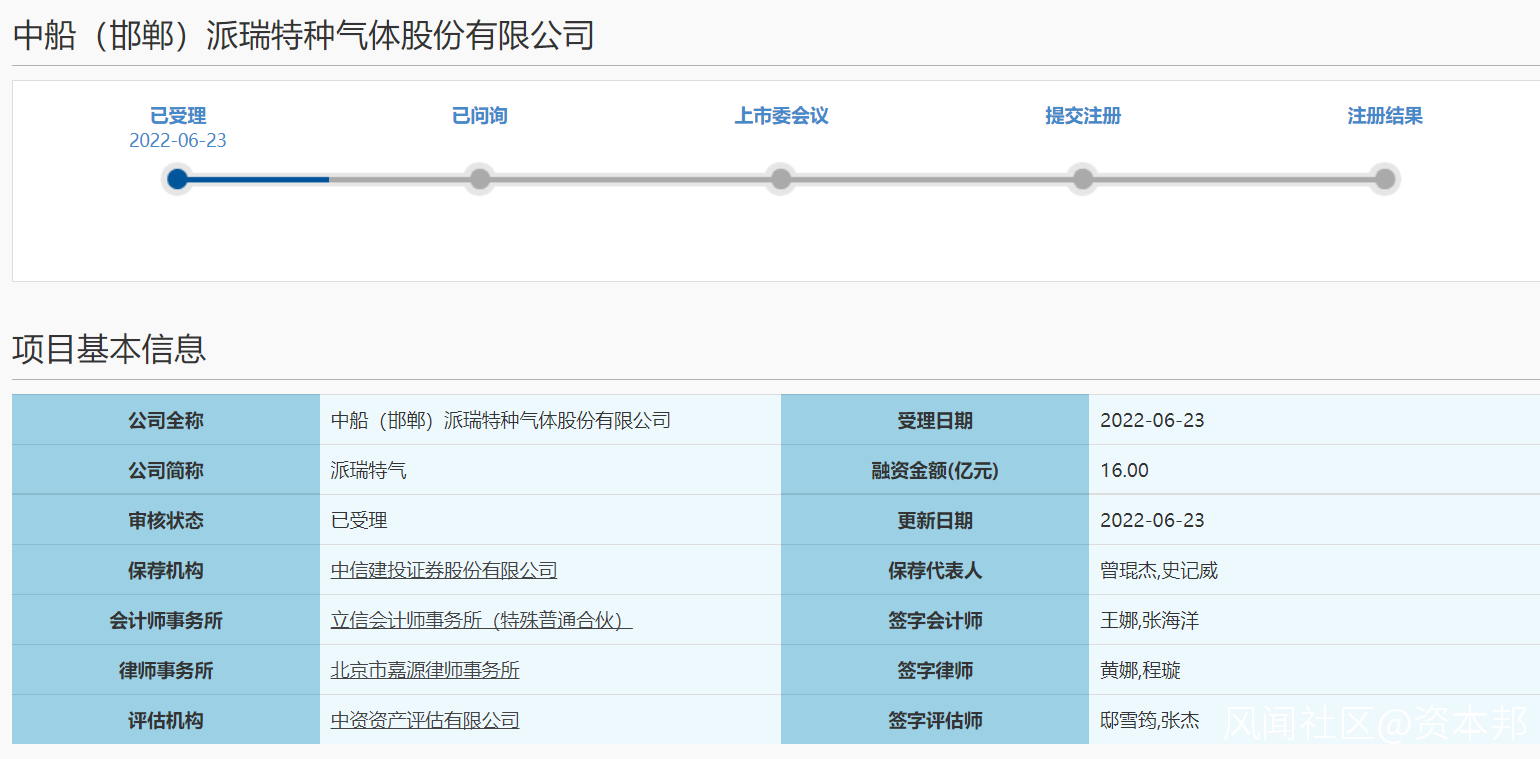Select the 上市委会议 stage label
The height and width of the screenshot is (759, 1540).
[x=781, y=116]
